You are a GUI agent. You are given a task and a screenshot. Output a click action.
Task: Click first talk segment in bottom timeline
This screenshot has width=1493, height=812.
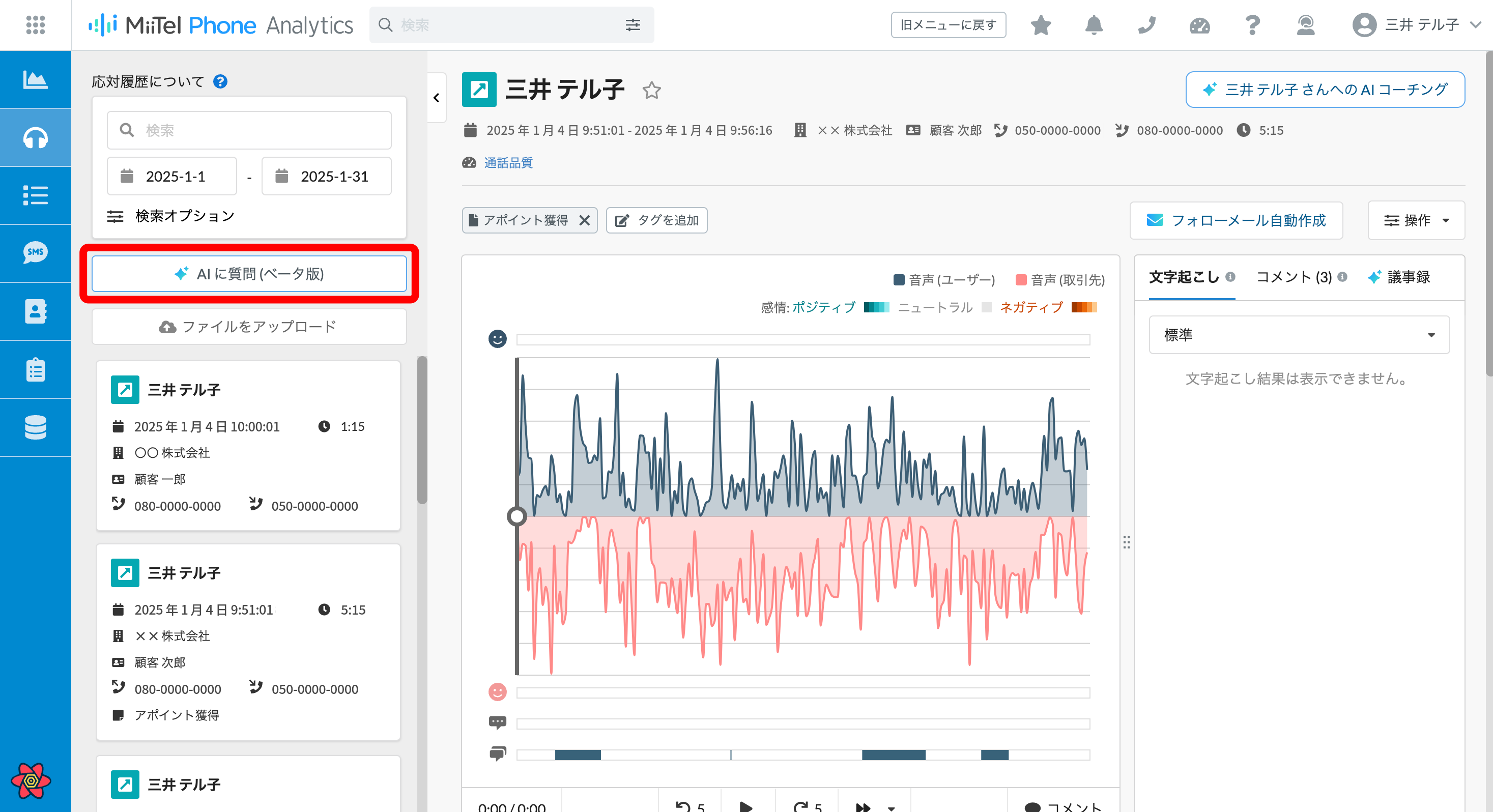pyautogui.click(x=578, y=755)
